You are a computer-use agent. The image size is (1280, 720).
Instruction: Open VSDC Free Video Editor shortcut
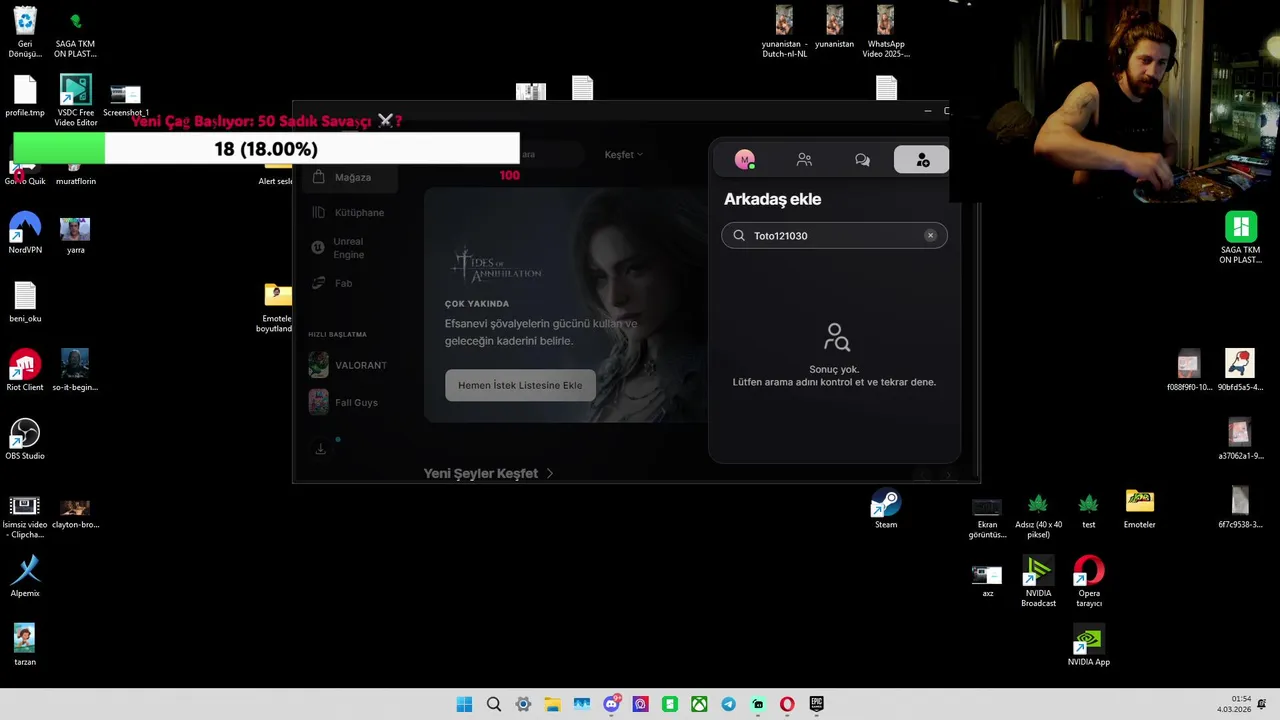point(76,100)
